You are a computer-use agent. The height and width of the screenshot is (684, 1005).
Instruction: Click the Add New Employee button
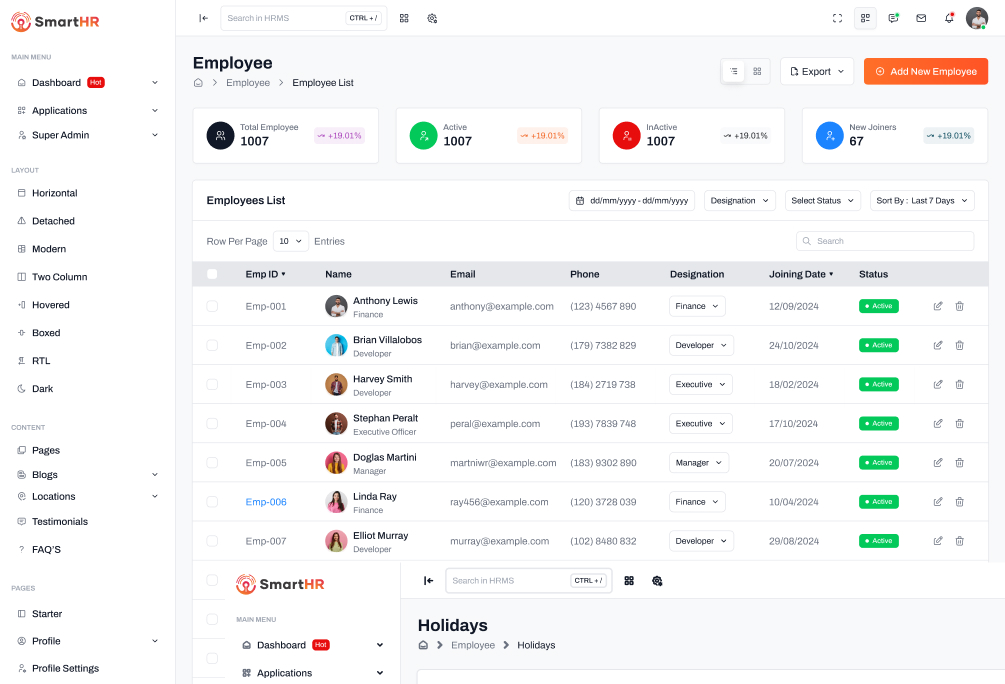click(925, 72)
